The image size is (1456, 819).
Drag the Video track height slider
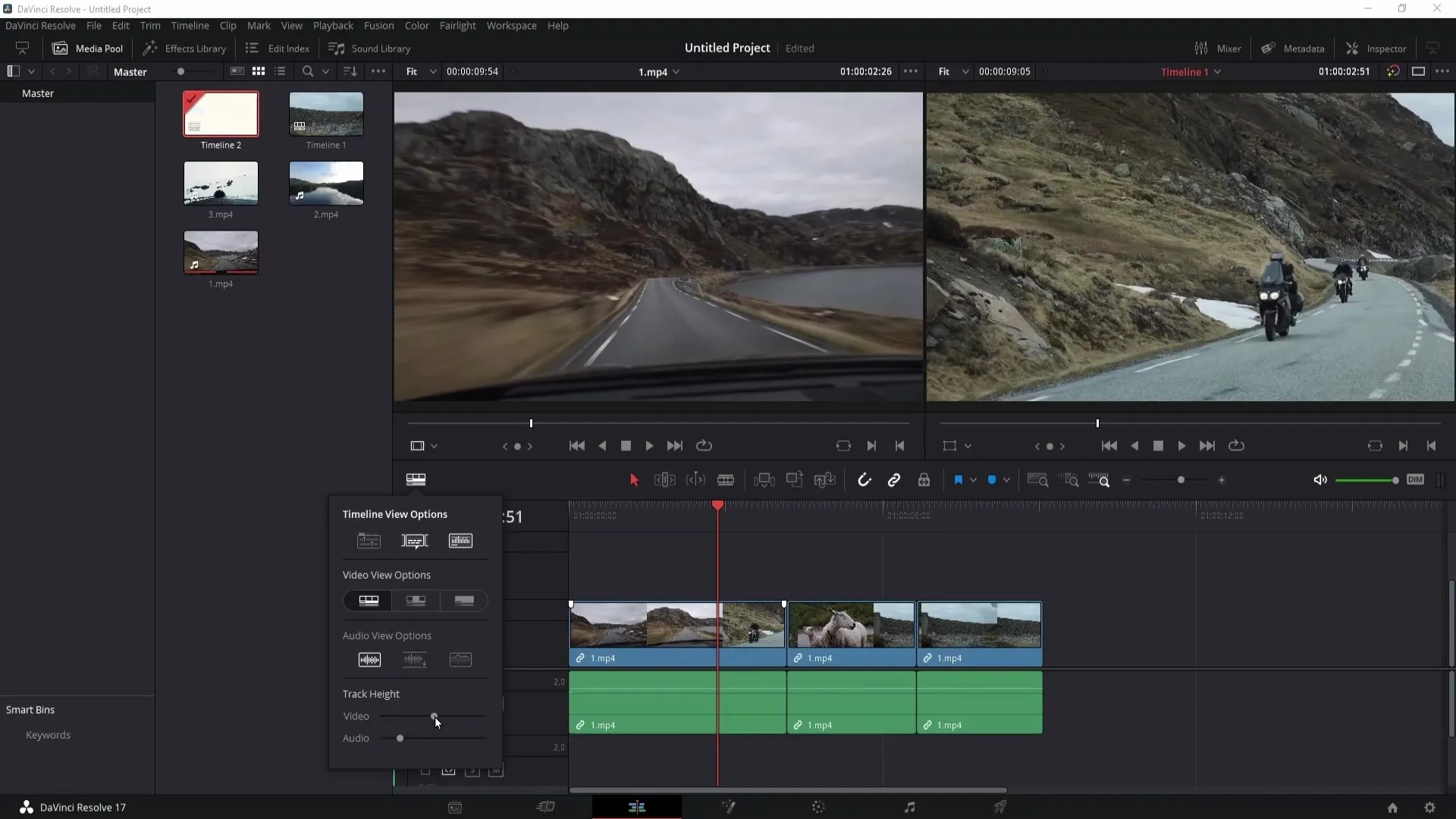434,716
